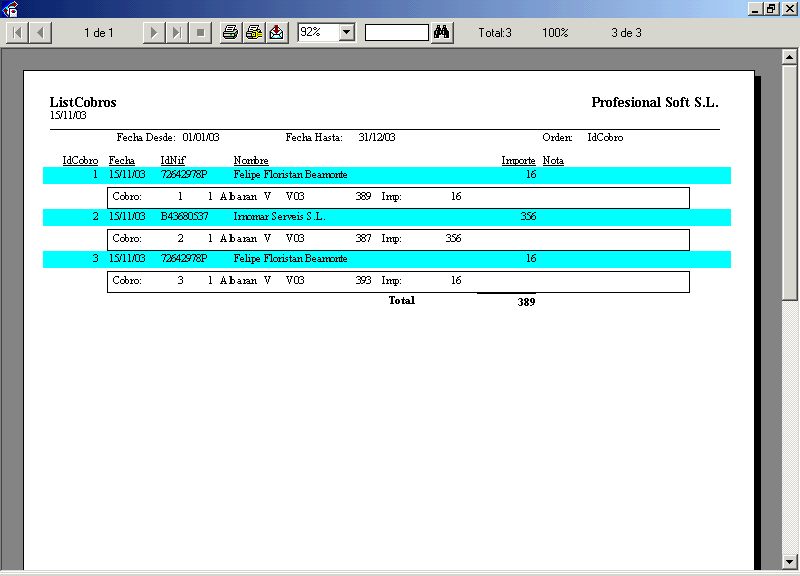
Task: Restore the report window size
Action: coord(771,9)
